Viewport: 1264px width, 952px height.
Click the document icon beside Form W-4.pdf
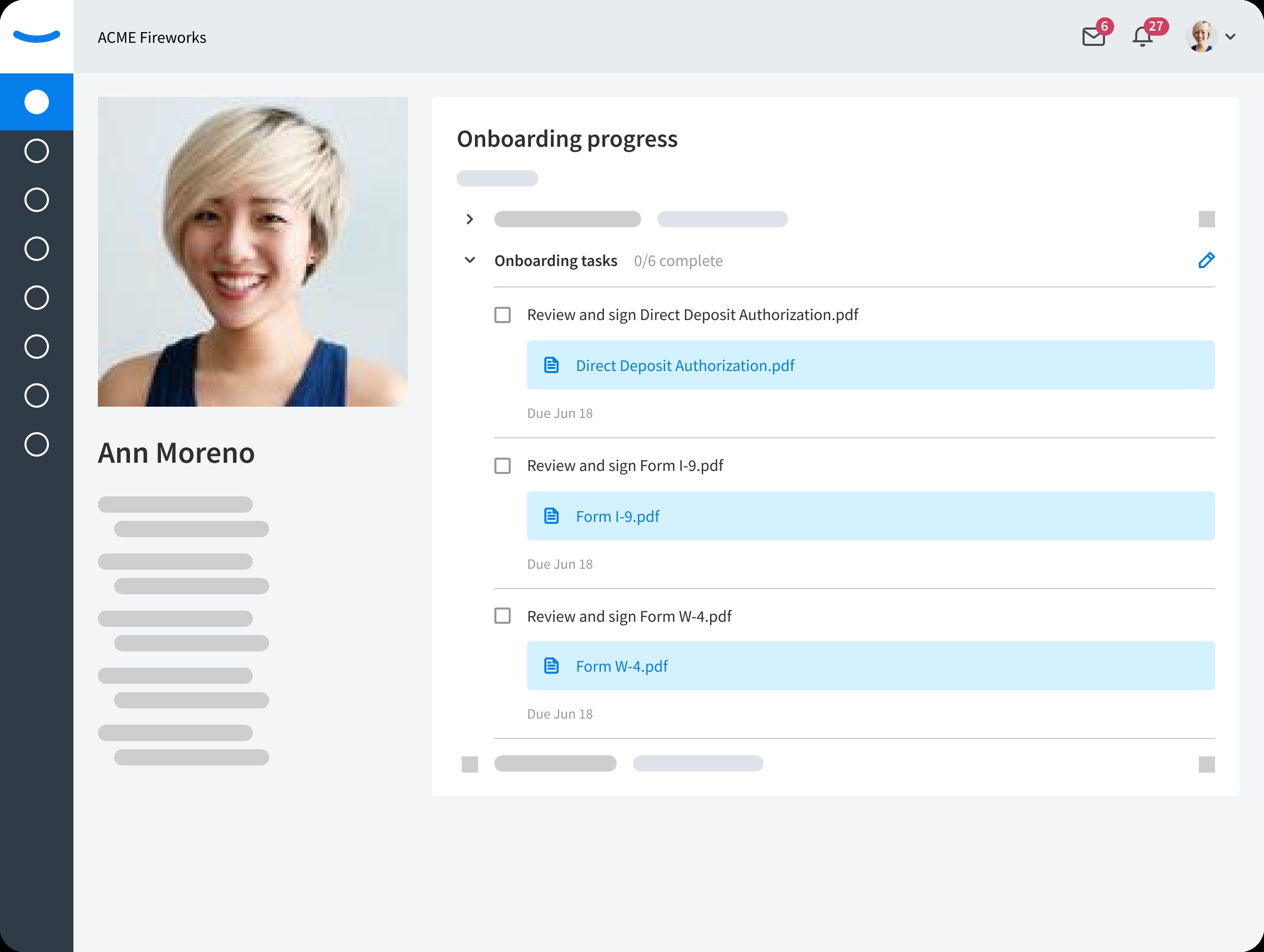pyautogui.click(x=551, y=666)
